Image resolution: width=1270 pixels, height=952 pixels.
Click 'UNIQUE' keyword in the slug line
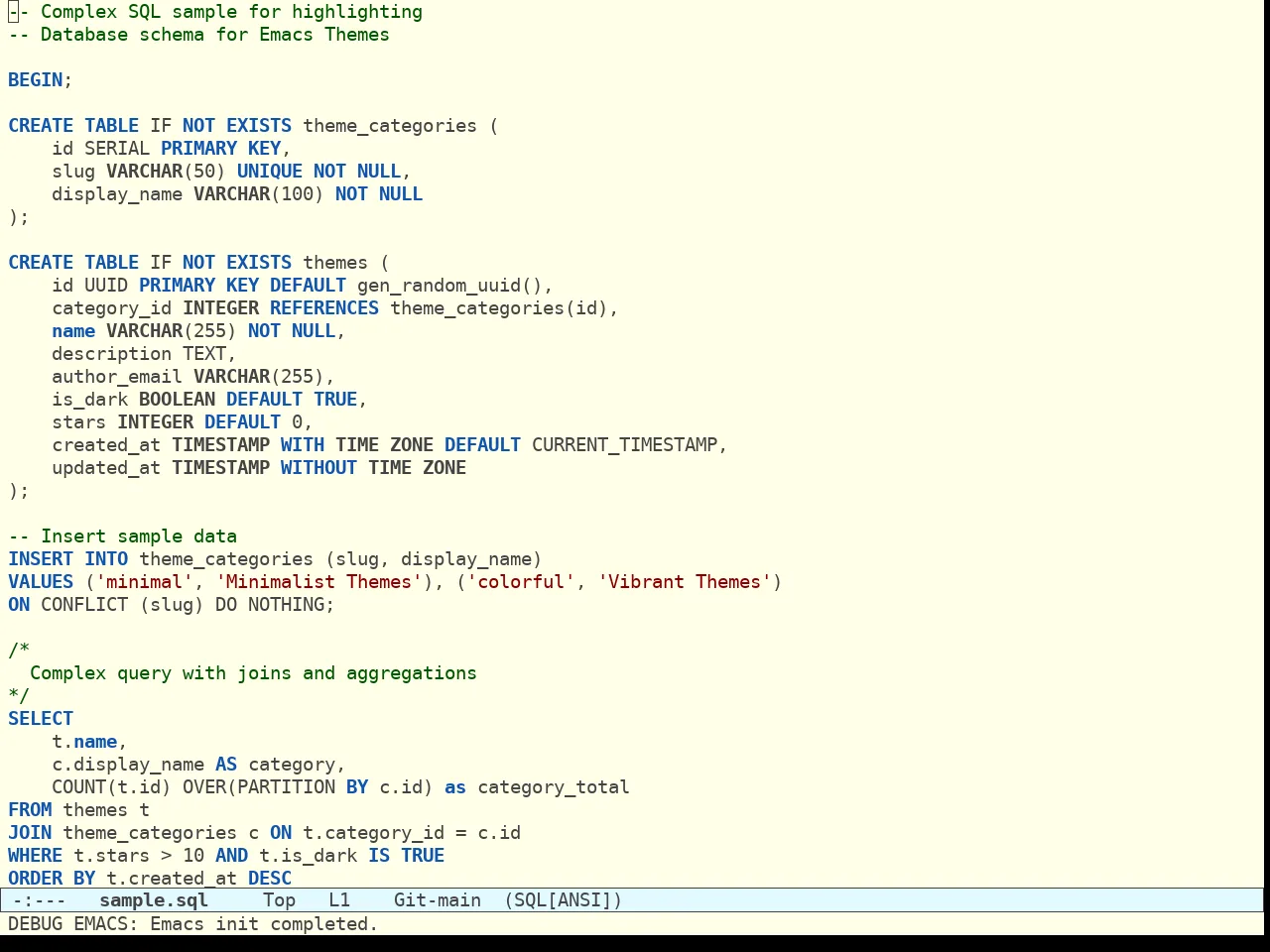coord(270,172)
